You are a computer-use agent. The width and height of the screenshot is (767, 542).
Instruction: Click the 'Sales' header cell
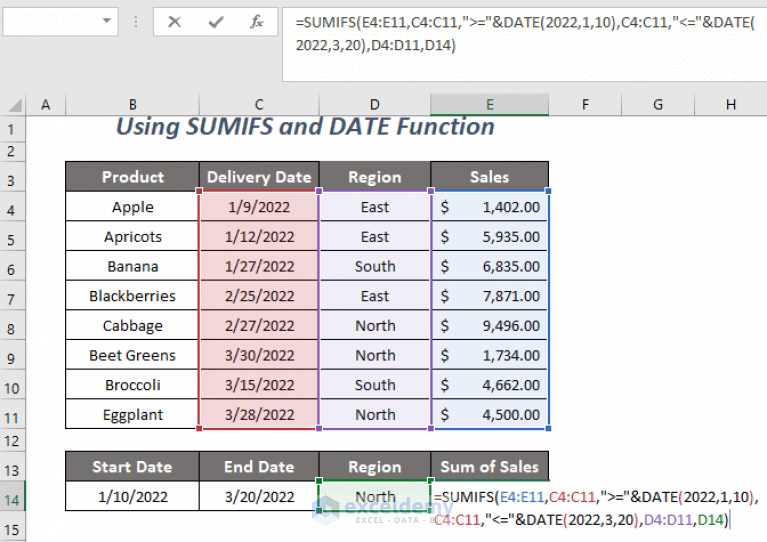490,177
